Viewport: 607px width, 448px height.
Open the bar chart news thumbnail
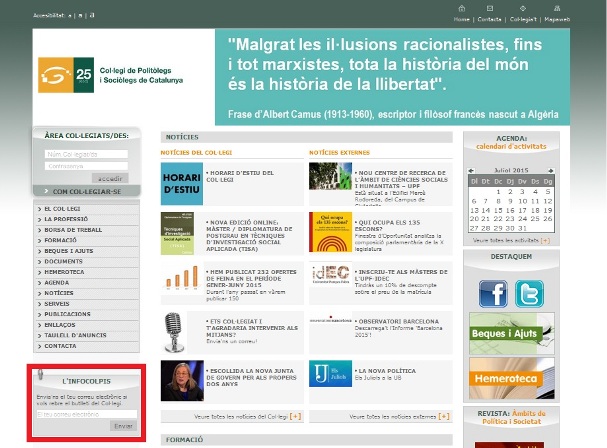pyautogui.click(x=182, y=277)
